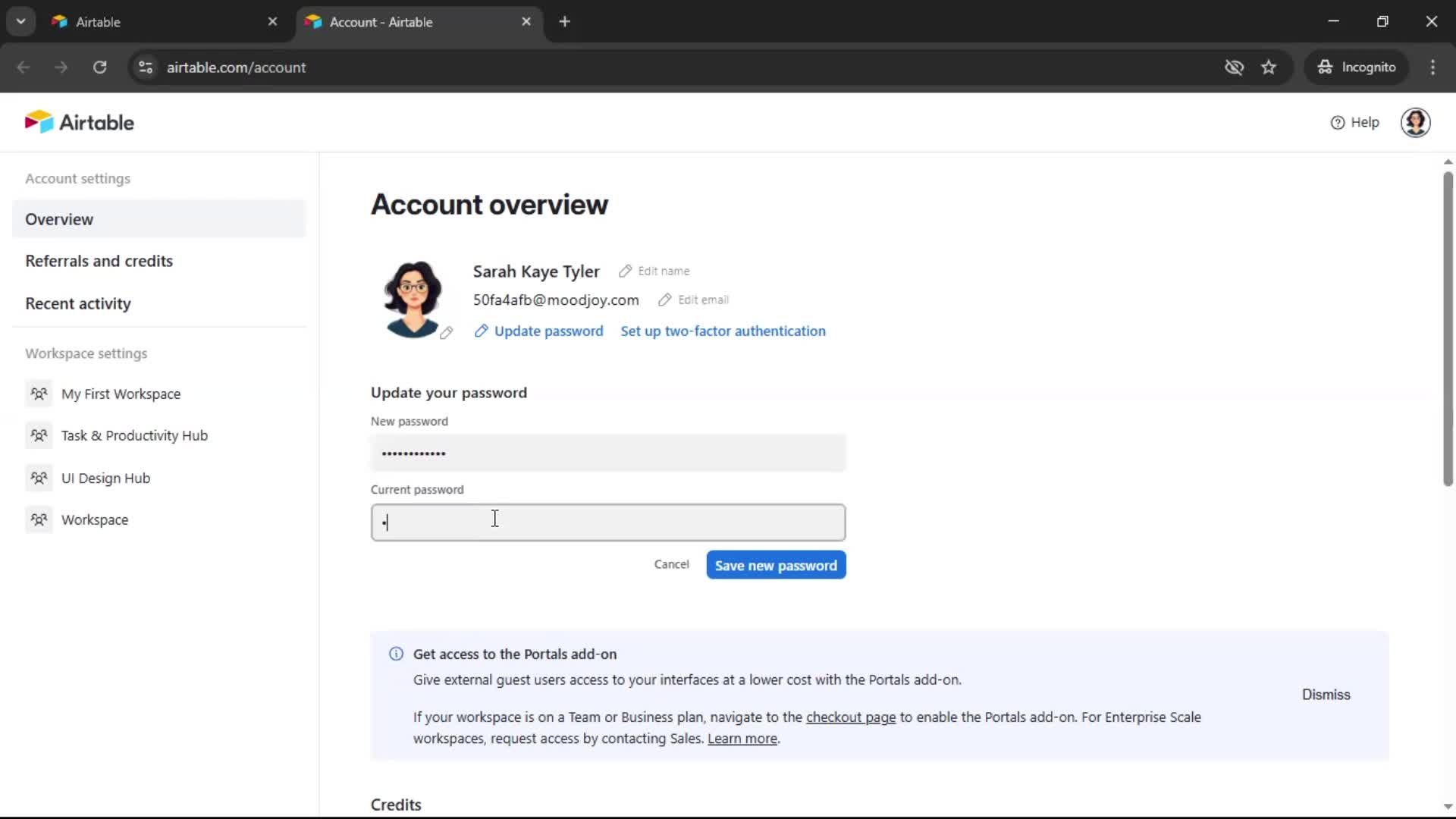Image resolution: width=1456 pixels, height=819 pixels.
Task: Click the Learn more link
Action: pos(742,739)
